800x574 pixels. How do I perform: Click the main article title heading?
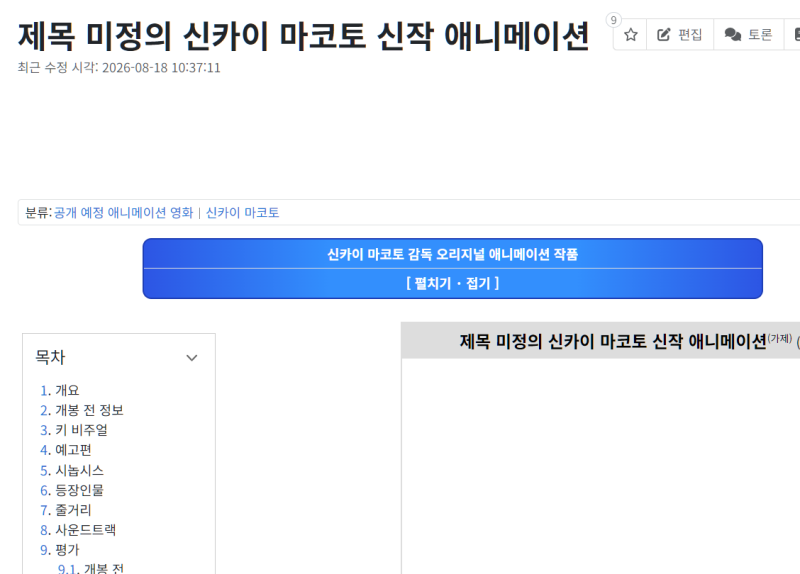point(304,36)
